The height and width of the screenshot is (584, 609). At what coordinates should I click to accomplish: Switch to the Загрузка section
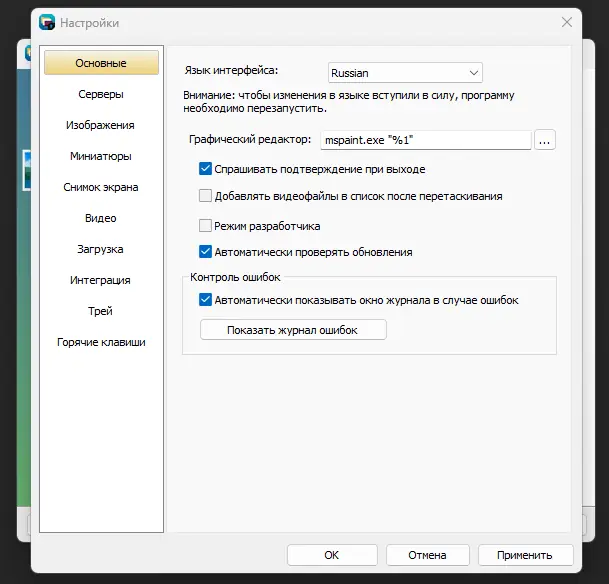(x=101, y=249)
